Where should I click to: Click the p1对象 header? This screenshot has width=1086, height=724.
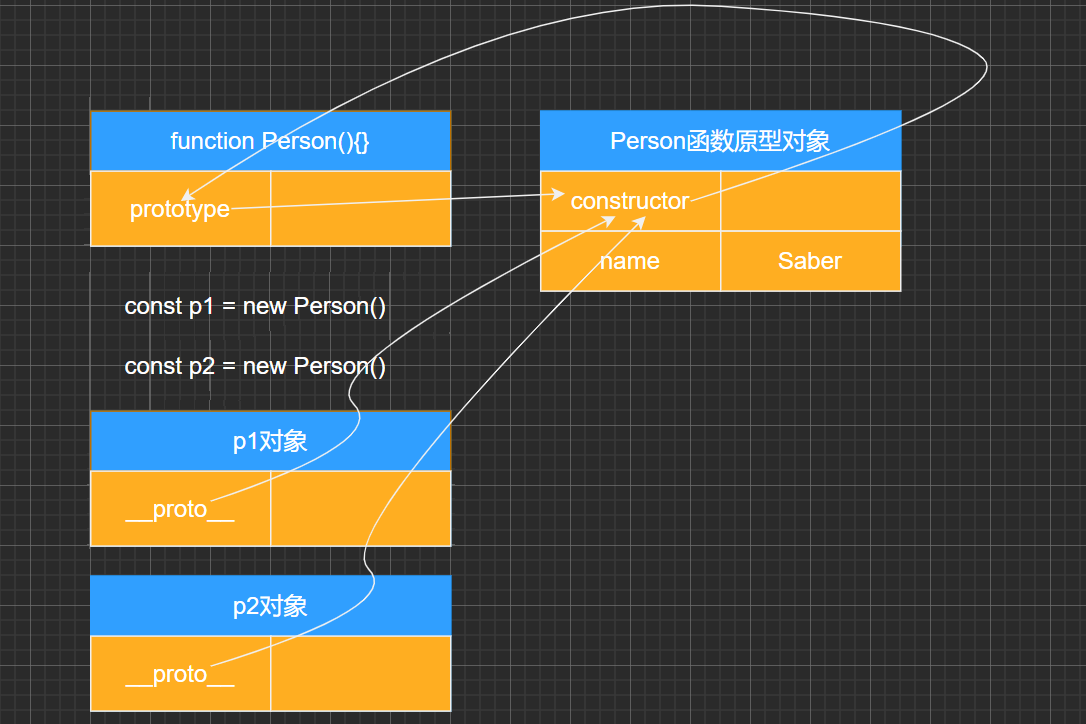pyautogui.click(x=270, y=440)
